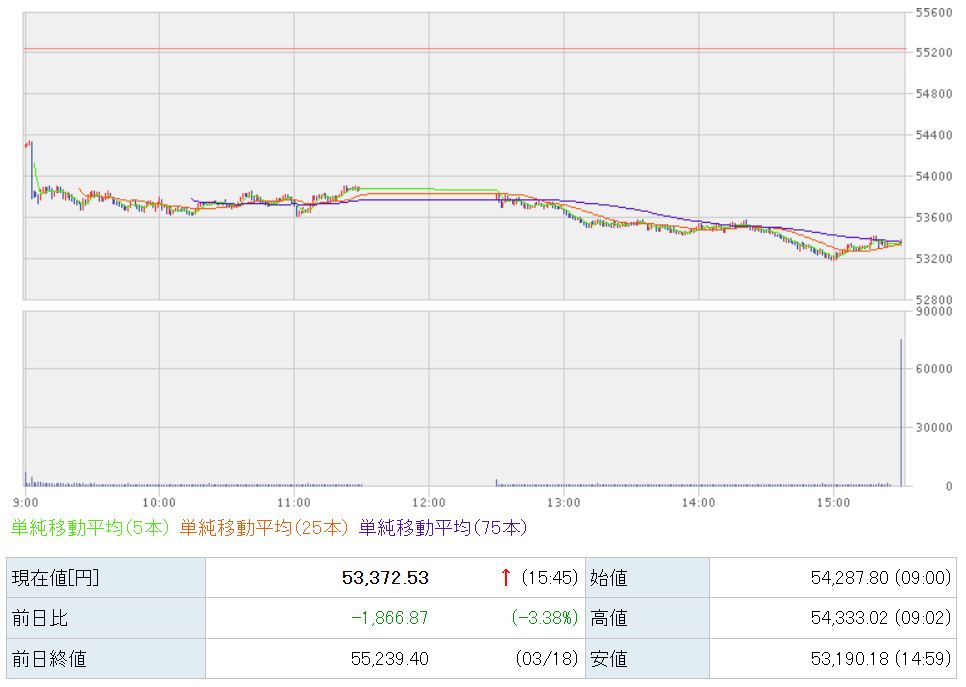Select the orange 単純移動平均(25本) legend label
The width and height of the screenshot is (966, 687).
[x=265, y=527]
